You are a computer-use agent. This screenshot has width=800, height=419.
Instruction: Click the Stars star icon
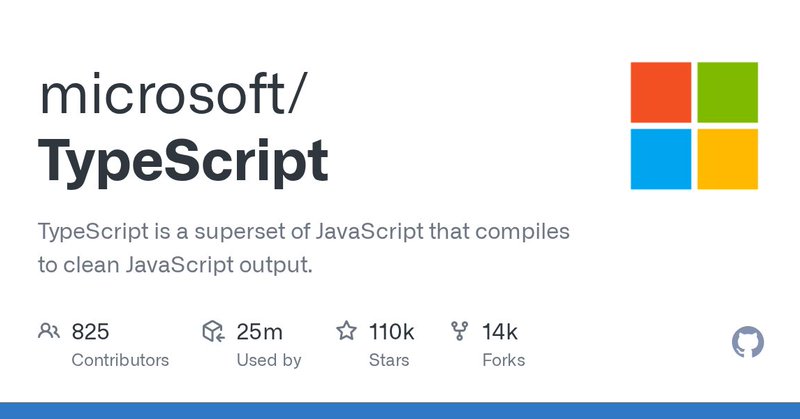pos(346,331)
